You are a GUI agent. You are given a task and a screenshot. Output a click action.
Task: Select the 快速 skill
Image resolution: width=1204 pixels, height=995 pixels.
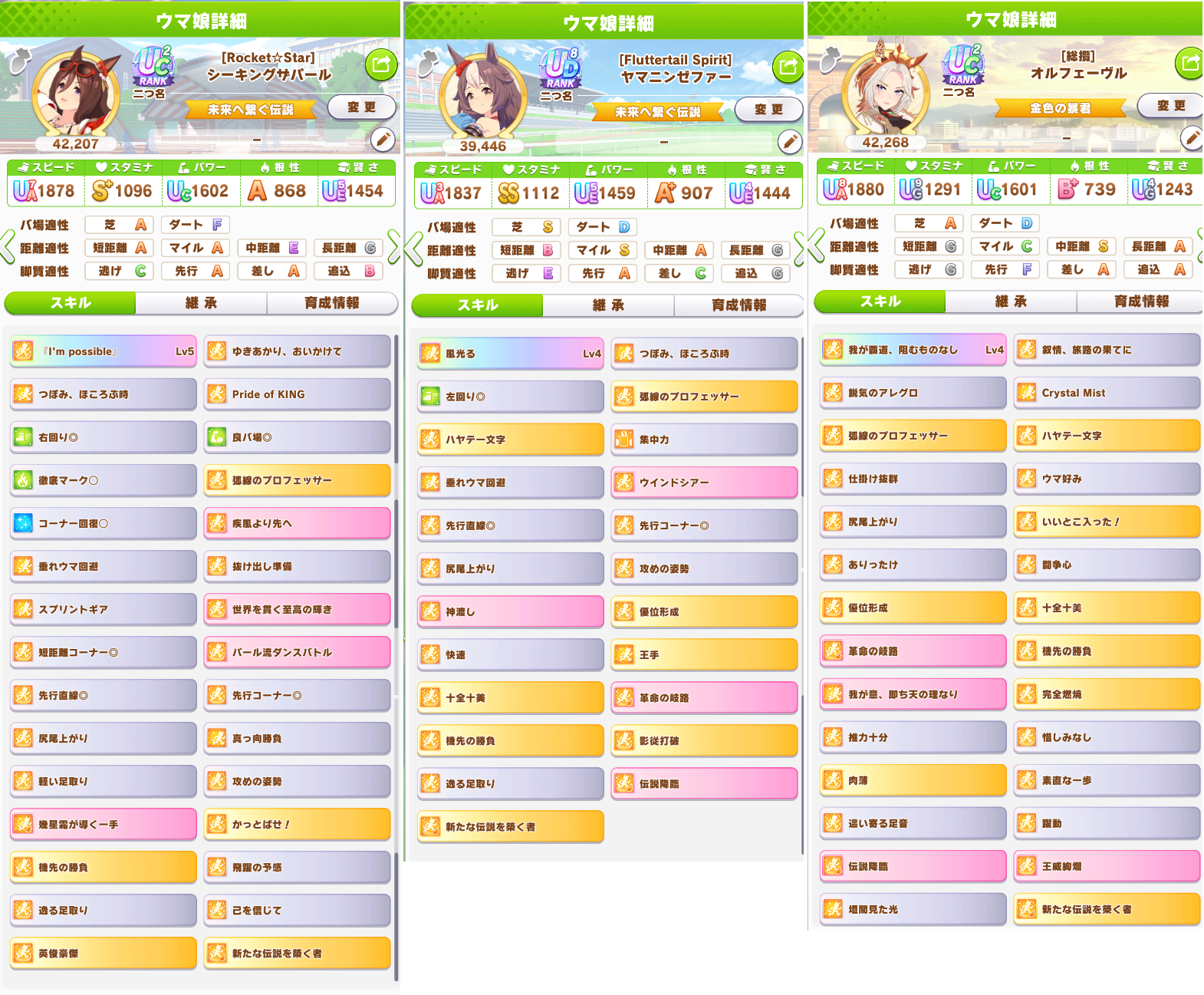tap(511, 654)
